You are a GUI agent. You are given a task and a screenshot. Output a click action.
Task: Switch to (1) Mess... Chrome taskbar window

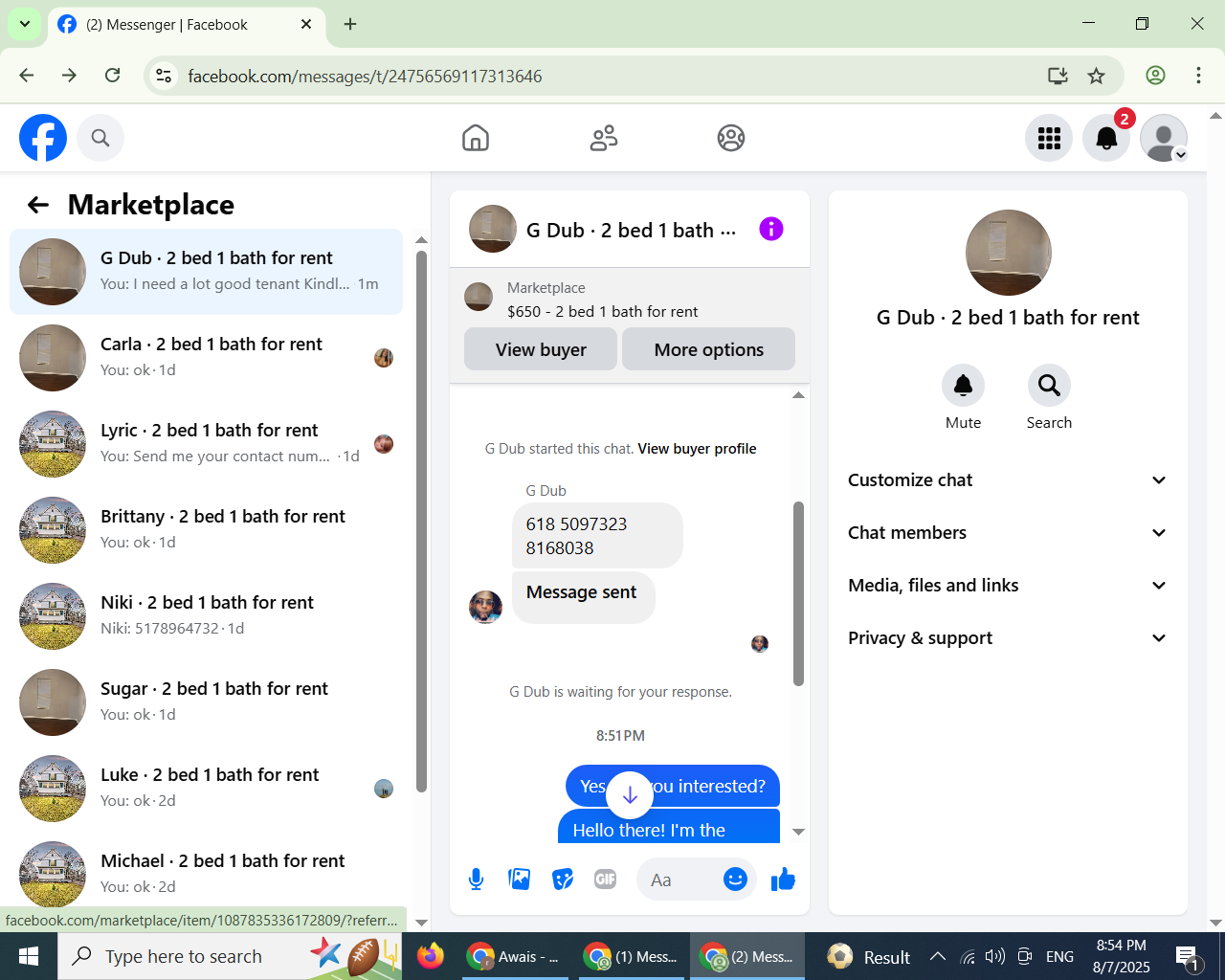pos(630,956)
